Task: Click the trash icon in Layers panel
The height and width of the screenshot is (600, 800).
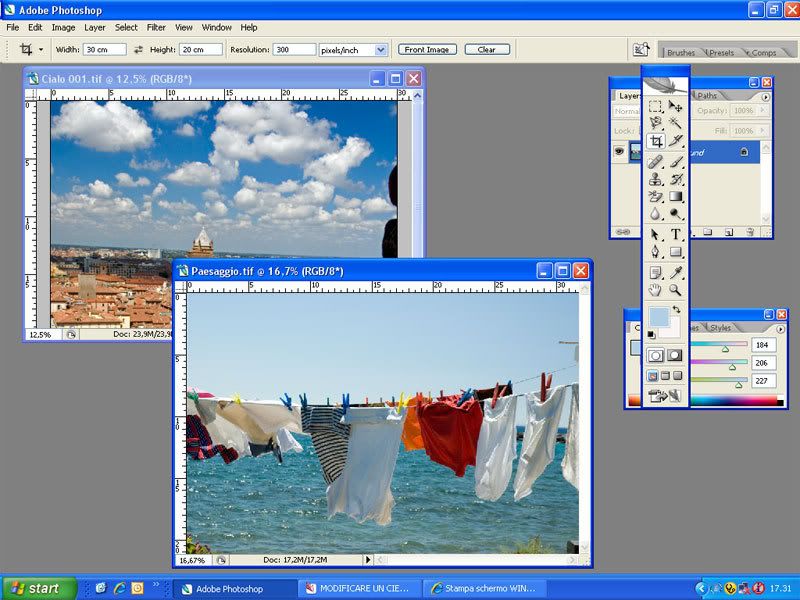Action: coord(749,232)
